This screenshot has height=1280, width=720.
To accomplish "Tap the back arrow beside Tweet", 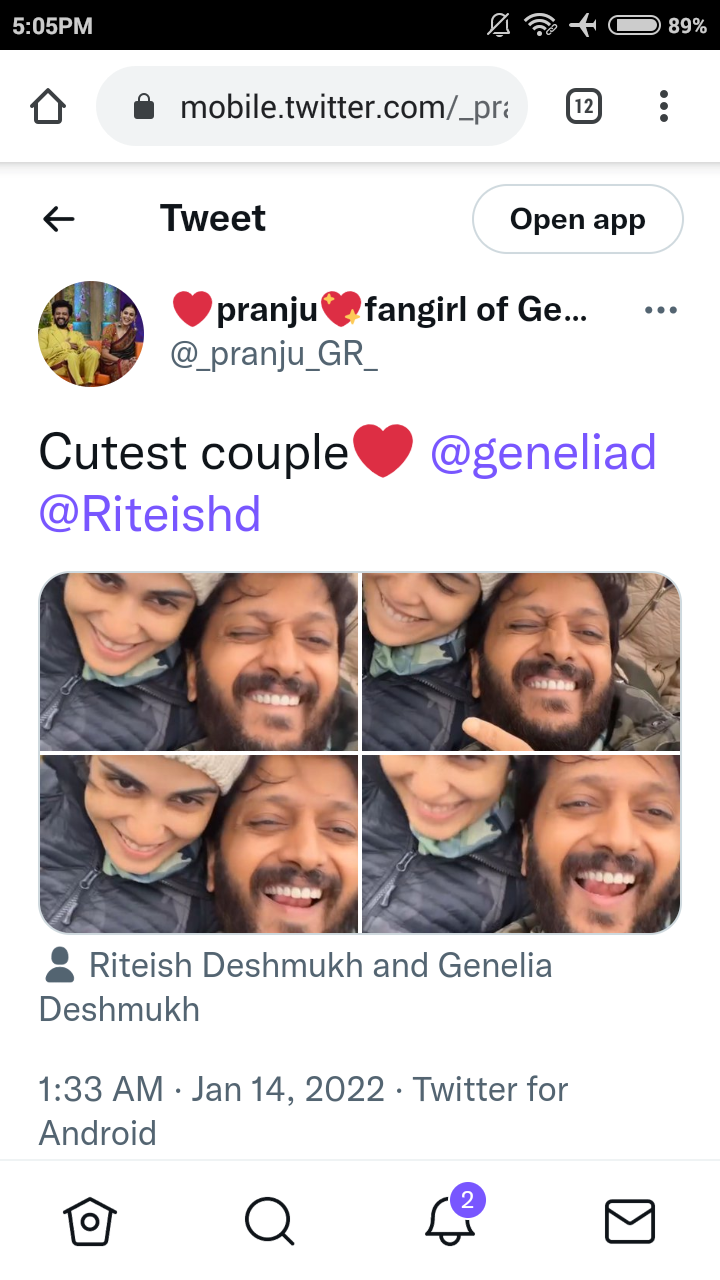I will pos(59,219).
